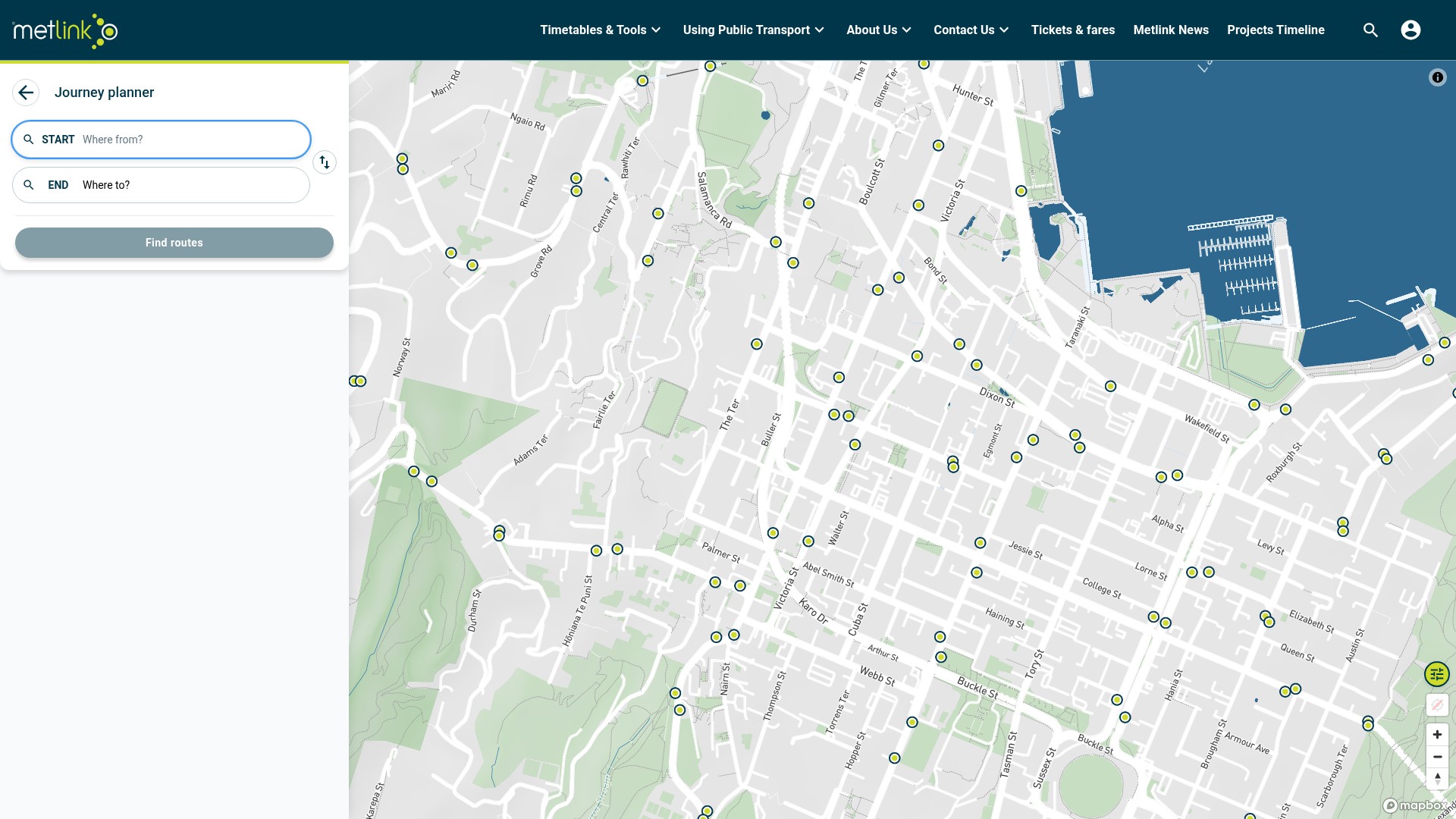Click the Wakefield St map label
This screenshot has width=1456, height=819.
[x=1207, y=428]
